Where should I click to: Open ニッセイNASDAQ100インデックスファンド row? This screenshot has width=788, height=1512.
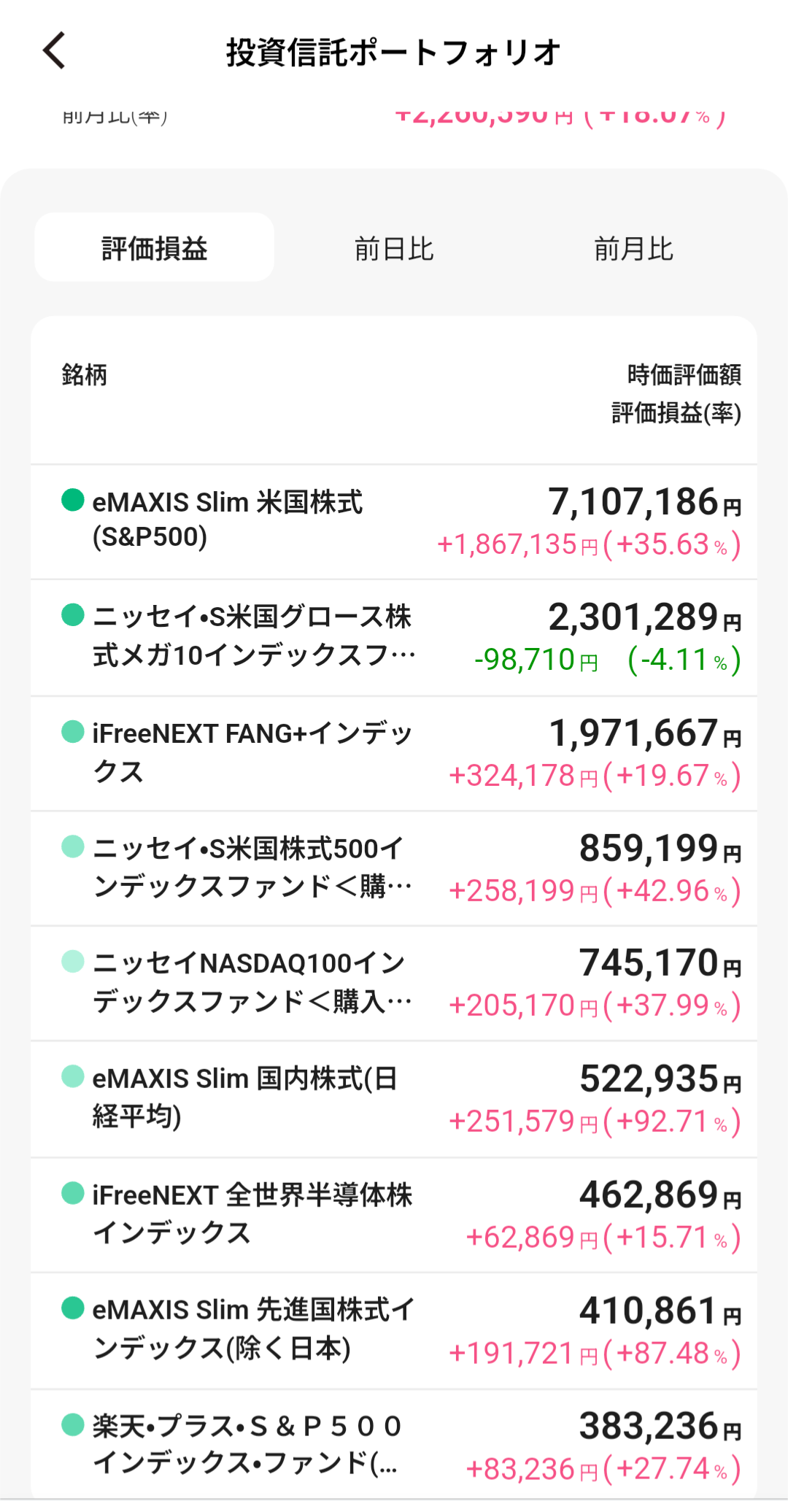252,982
